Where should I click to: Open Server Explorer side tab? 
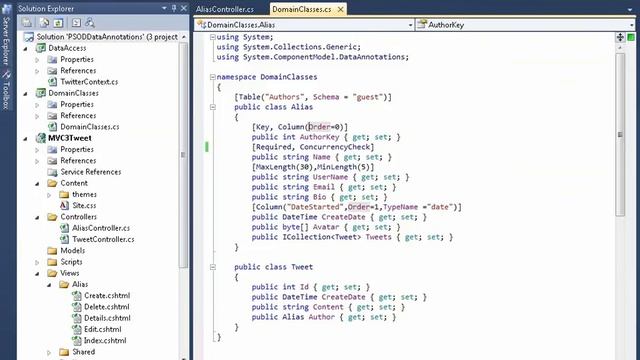6,34
